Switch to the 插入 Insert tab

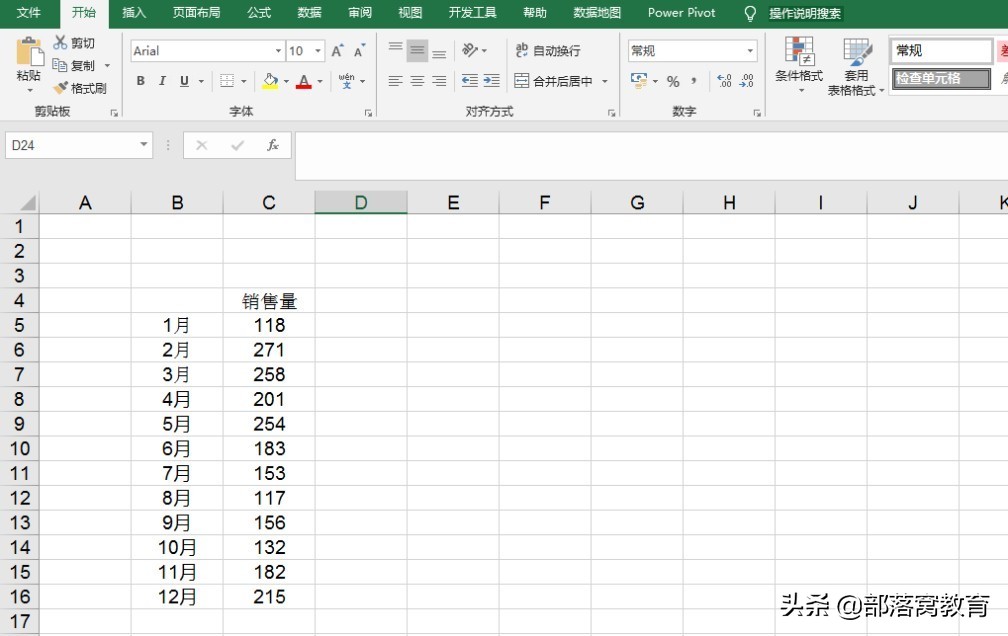point(134,13)
